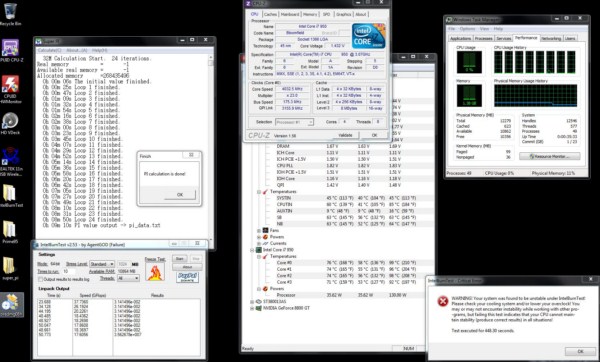Click the Fans node icon in HWMonitor tree

[x=265, y=230]
